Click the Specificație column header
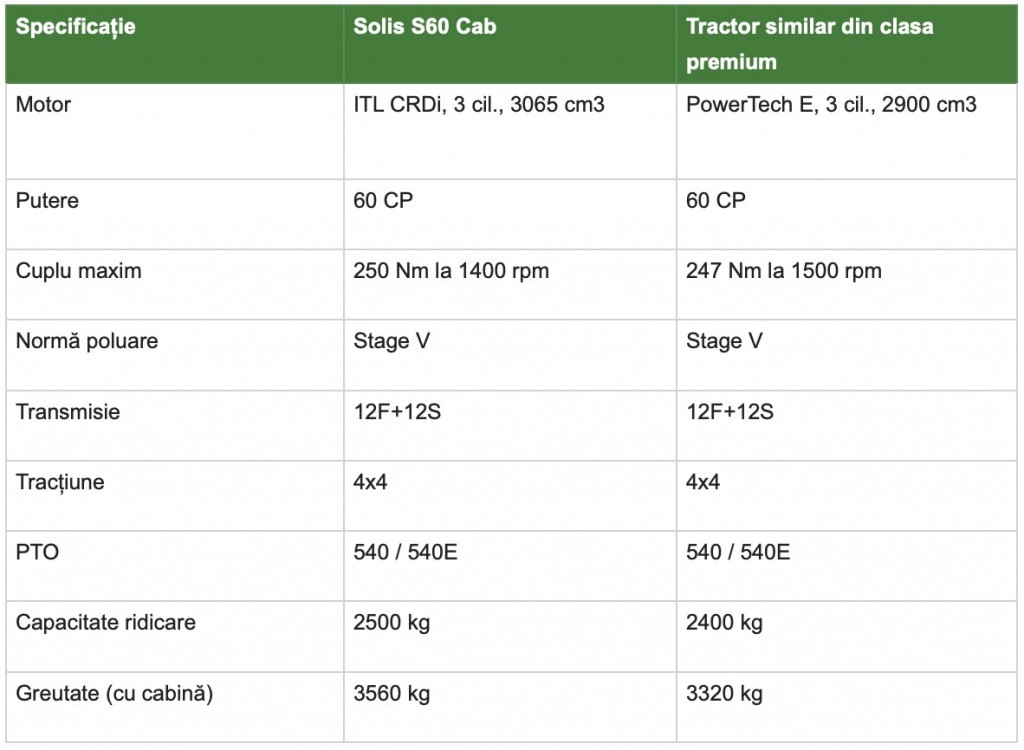1024x750 pixels. (x=76, y=27)
